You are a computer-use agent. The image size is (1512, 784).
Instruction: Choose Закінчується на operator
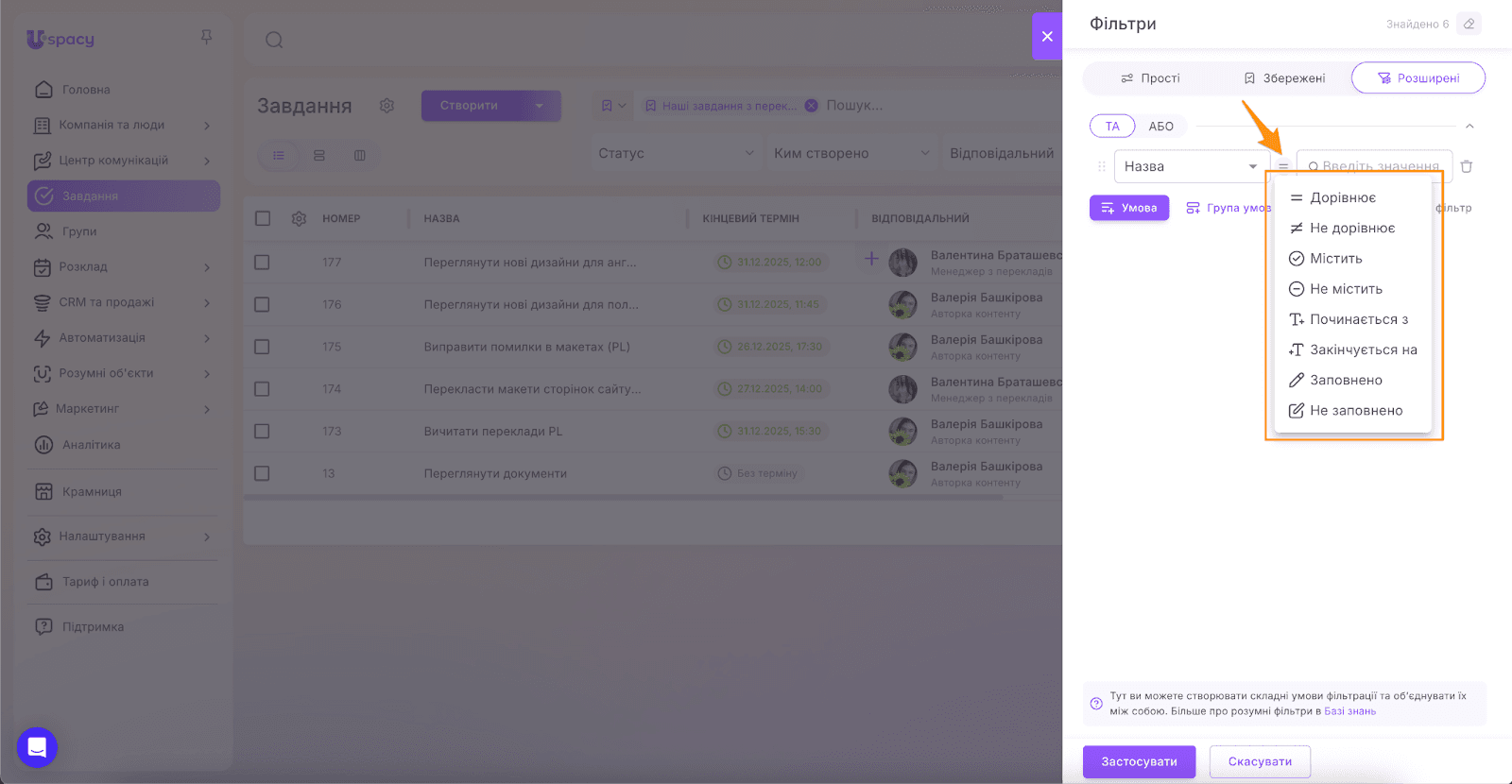1353,349
